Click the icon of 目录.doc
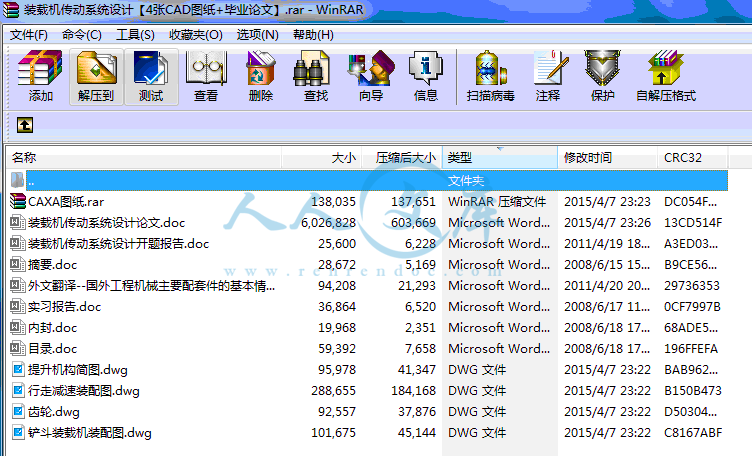This screenshot has height=456, width=752. click(18, 348)
